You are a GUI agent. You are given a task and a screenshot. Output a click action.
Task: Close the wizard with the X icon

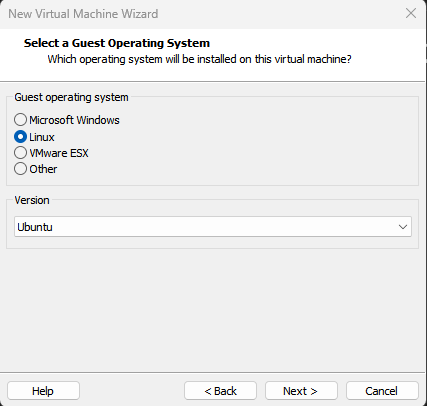411,13
